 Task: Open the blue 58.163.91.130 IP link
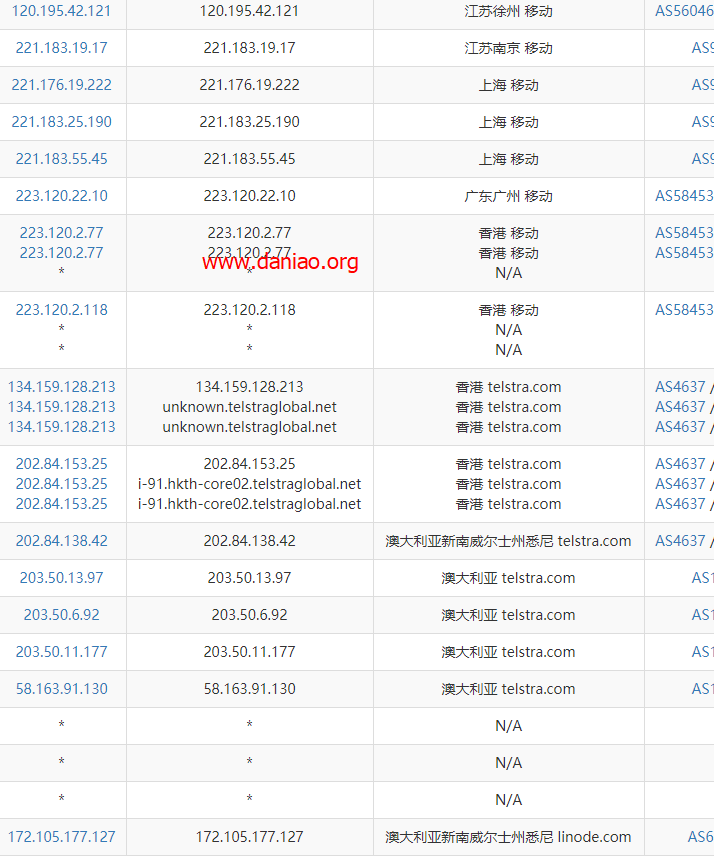pos(61,688)
